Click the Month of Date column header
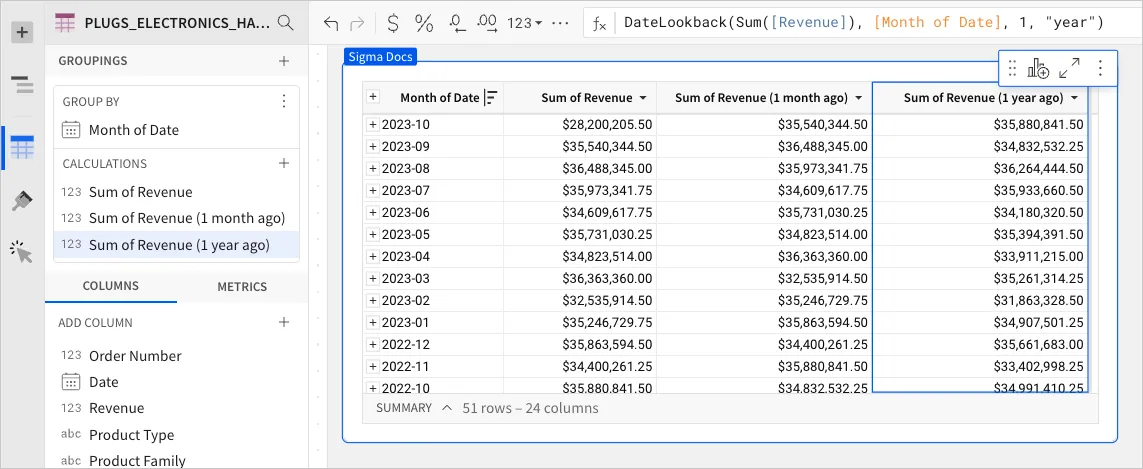The image size is (1143, 469). point(440,98)
